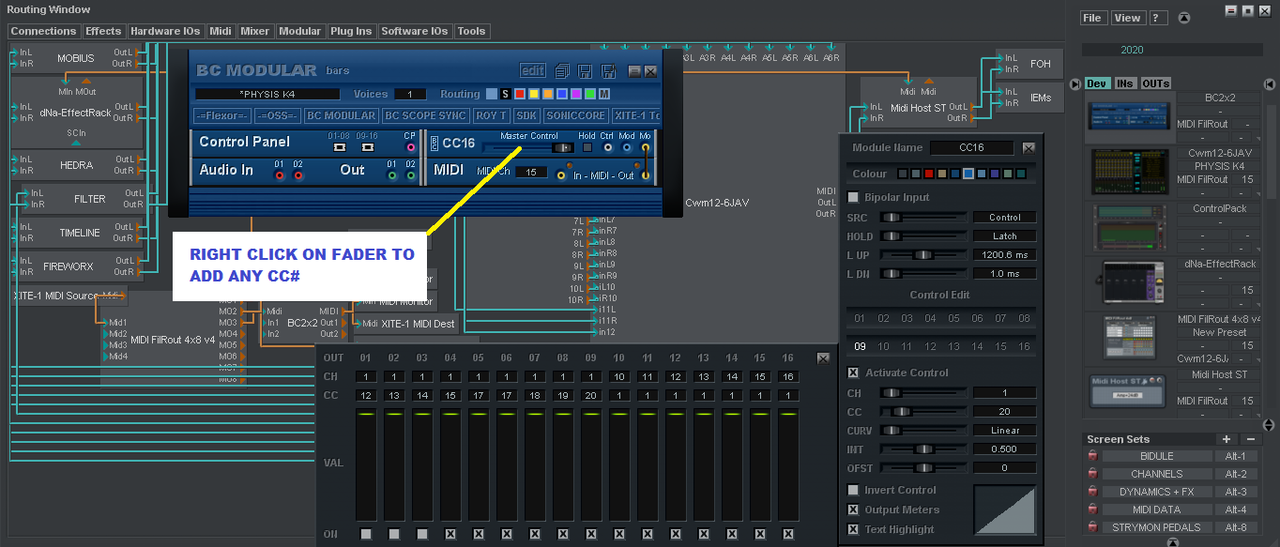Click the CC value field under output 10
The height and width of the screenshot is (547, 1280).
click(620, 396)
